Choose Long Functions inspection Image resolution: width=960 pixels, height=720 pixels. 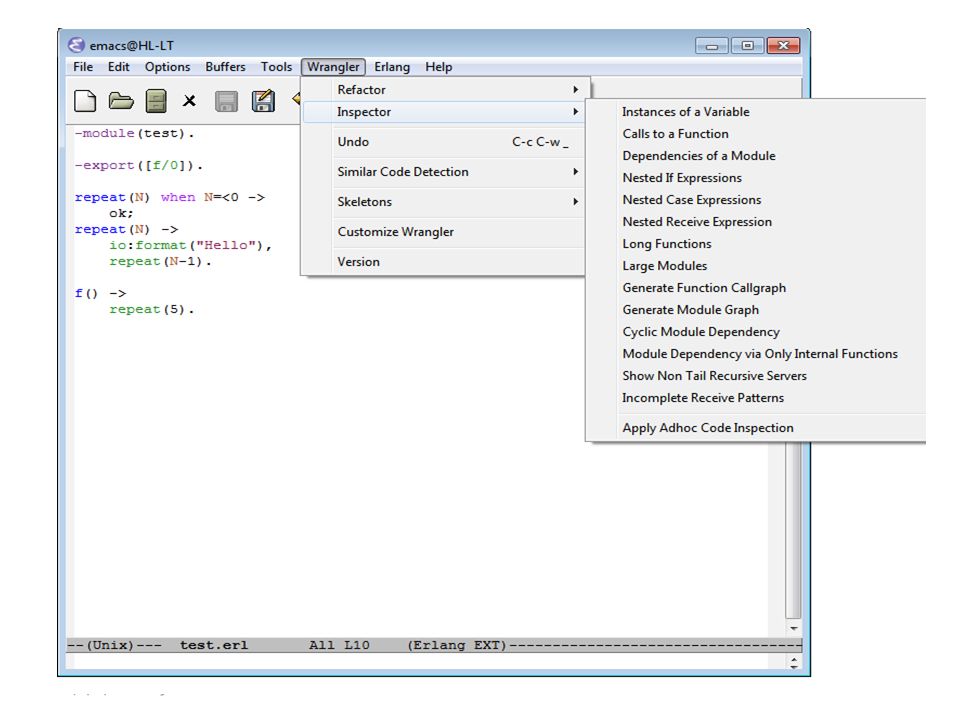tap(756, 244)
